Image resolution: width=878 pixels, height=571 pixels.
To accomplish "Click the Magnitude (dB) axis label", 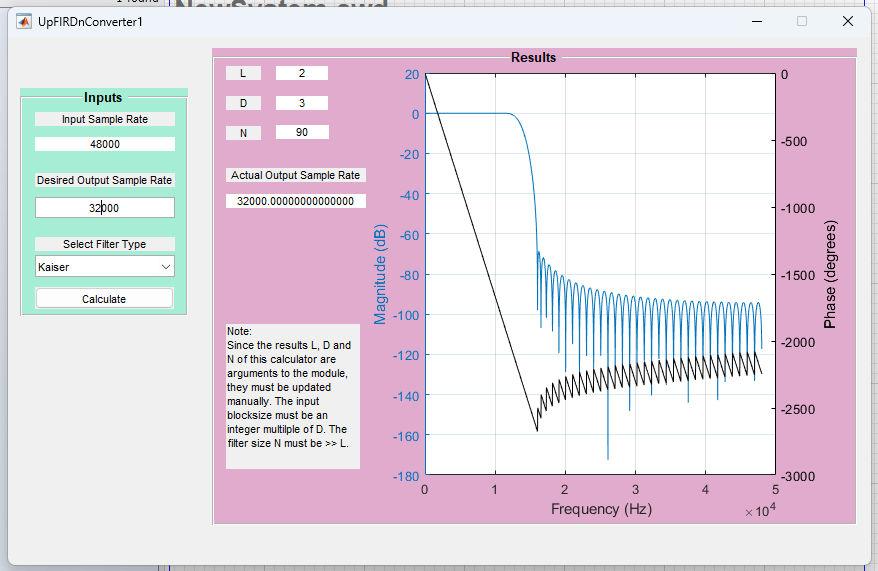I will pos(380,275).
